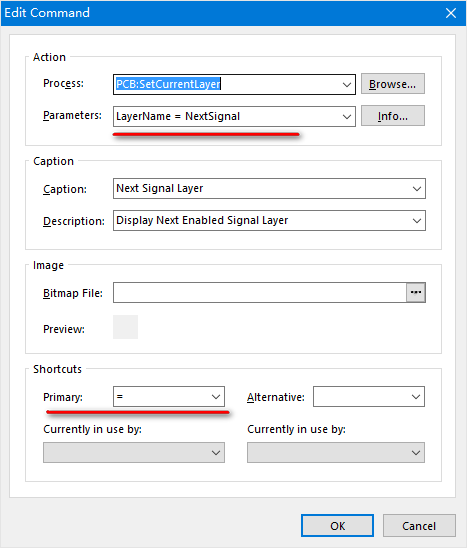Viewport: 467px width, 548px height.
Task: Dismiss dialog with Cancel button
Action: (x=419, y=525)
